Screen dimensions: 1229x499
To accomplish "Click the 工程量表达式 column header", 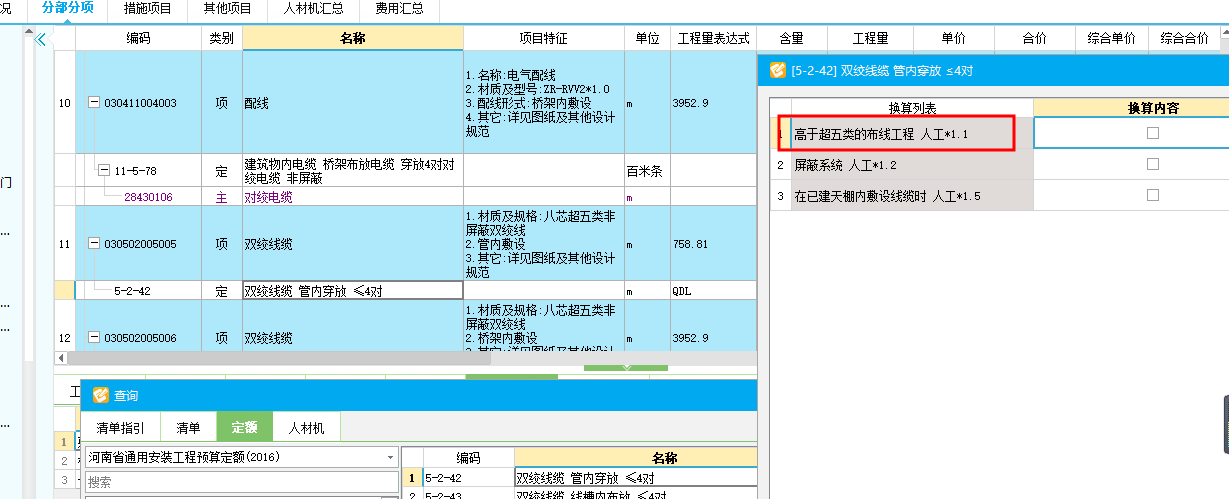I will pos(713,38).
